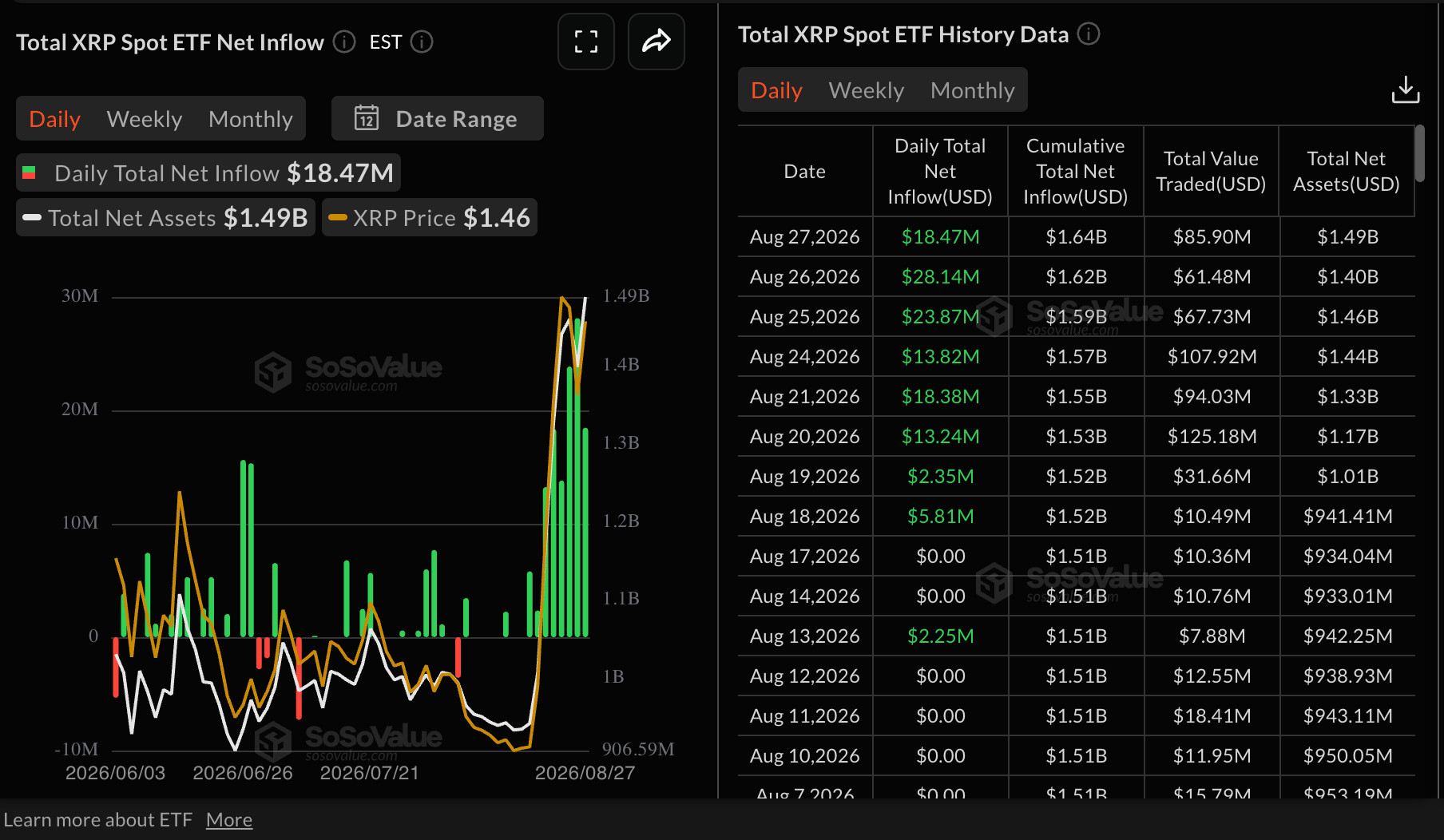Click the $28.14M inflow value

(x=940, y=276)
